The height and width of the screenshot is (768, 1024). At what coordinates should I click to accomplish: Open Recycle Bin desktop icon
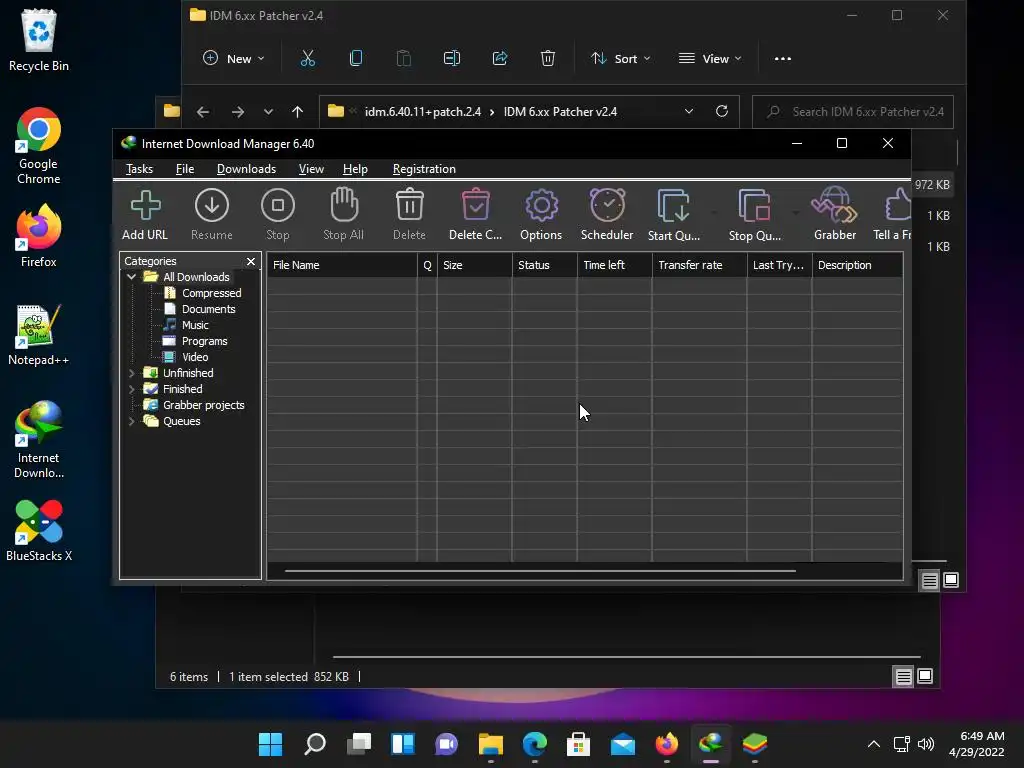click(39, 40)
